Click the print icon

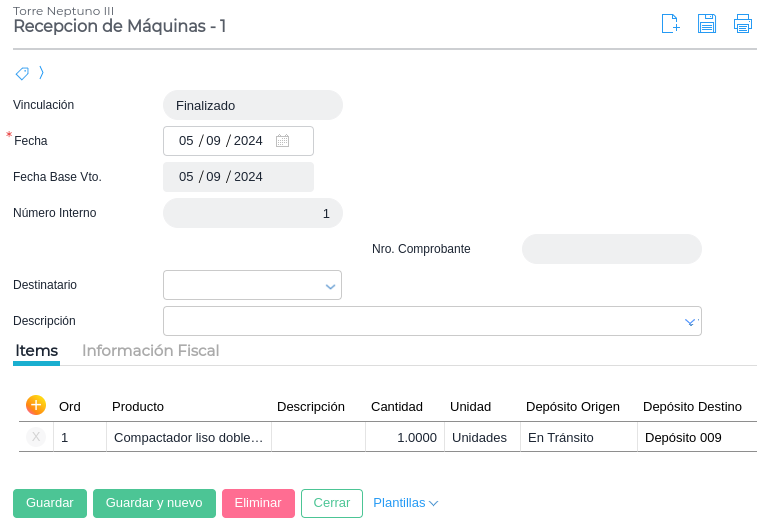(x=742, y=24)
